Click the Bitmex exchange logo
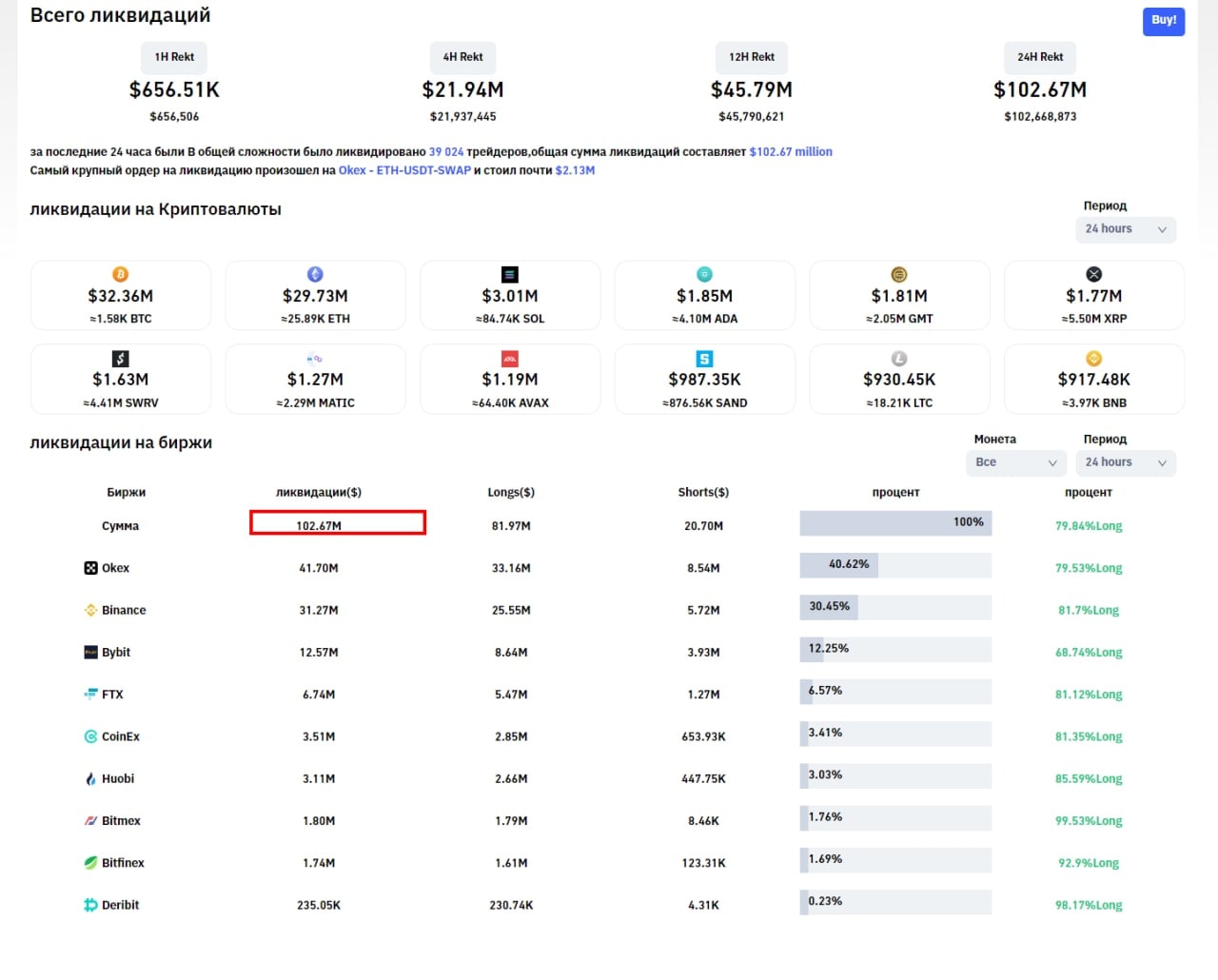 pyautogui.click(x=91, y=820)
